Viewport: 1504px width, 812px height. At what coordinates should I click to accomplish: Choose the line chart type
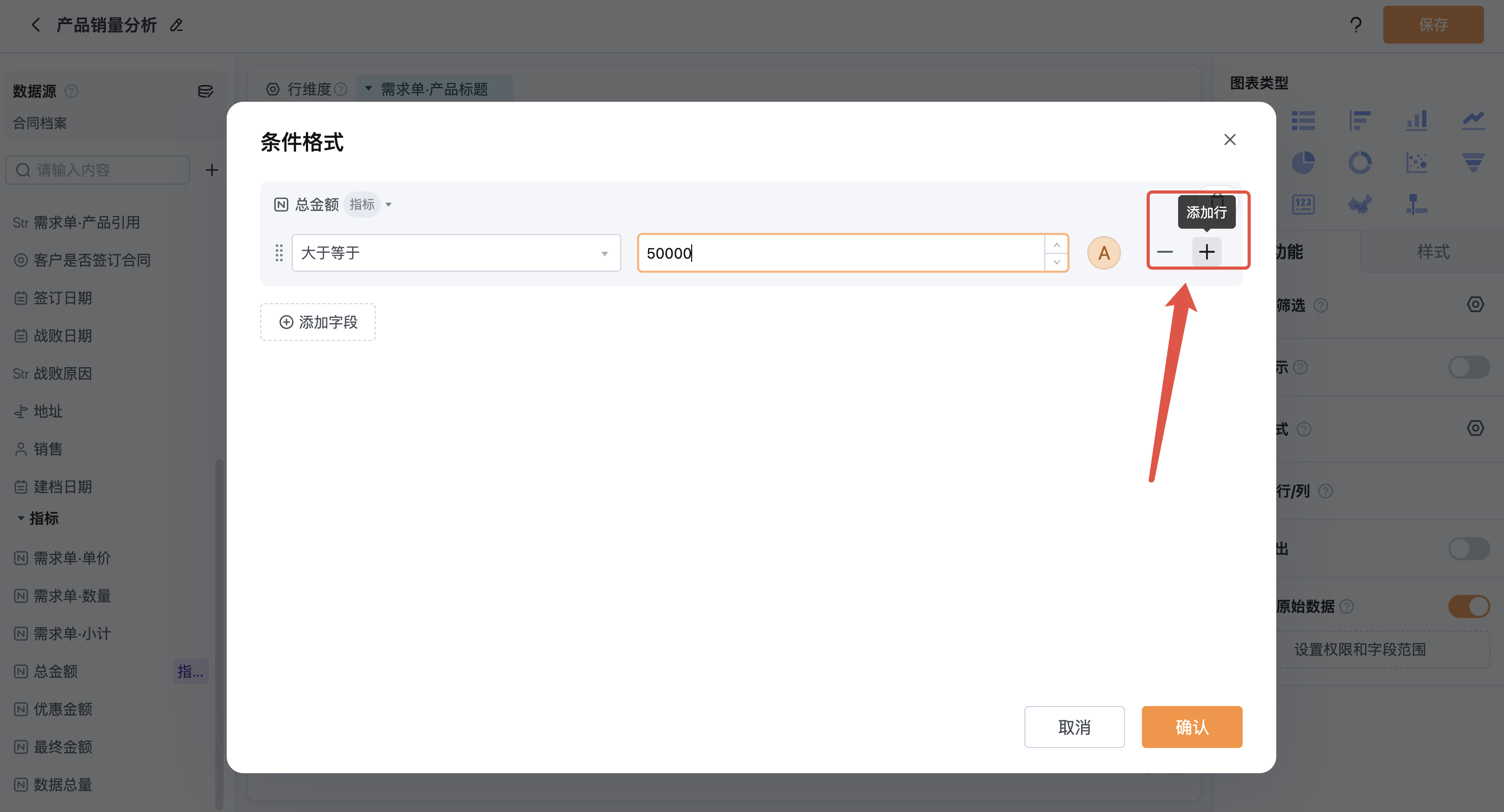coord(1473,121)
